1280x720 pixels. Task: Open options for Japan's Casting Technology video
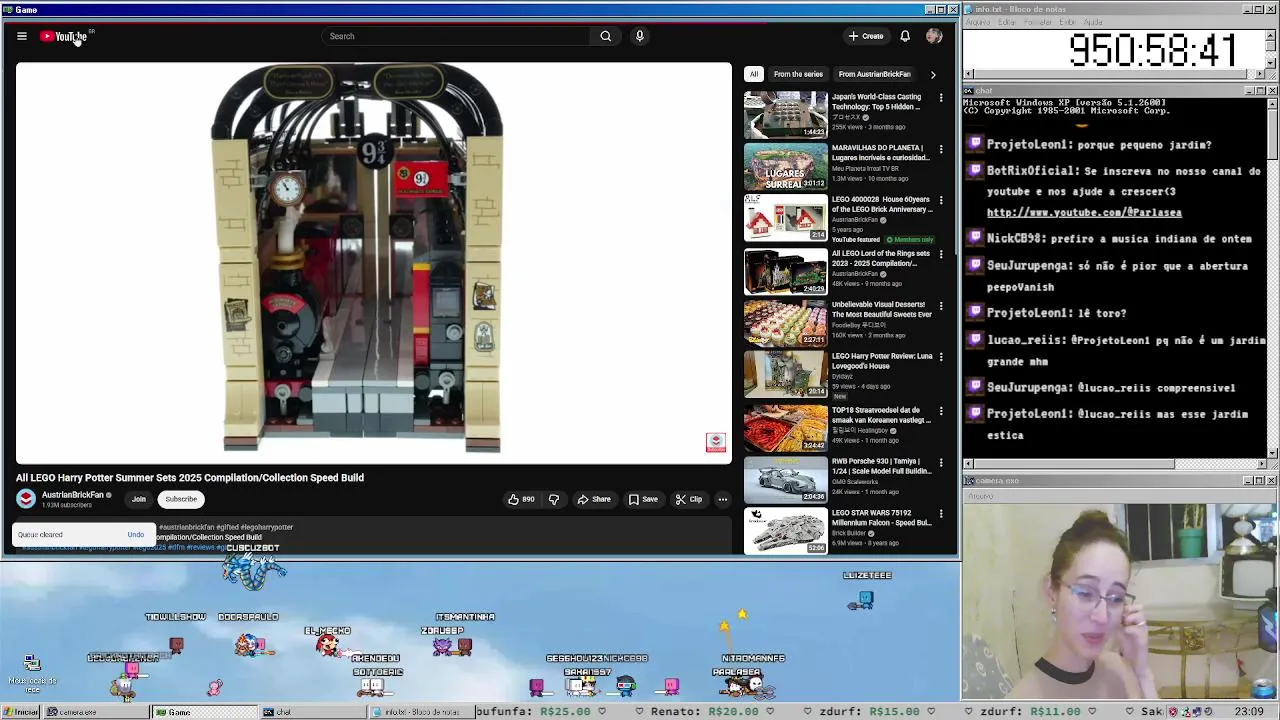pyautogui.click(x=941, y=98)
